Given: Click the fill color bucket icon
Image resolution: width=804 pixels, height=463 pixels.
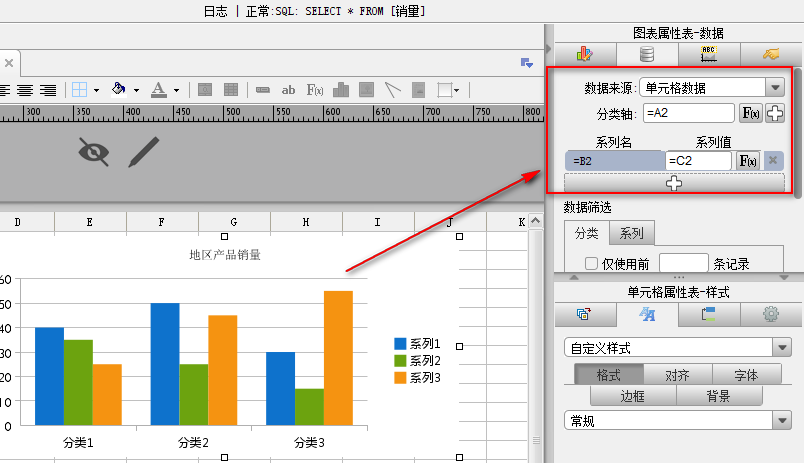Looking at the screenshot, I should (x=119, y=89).
